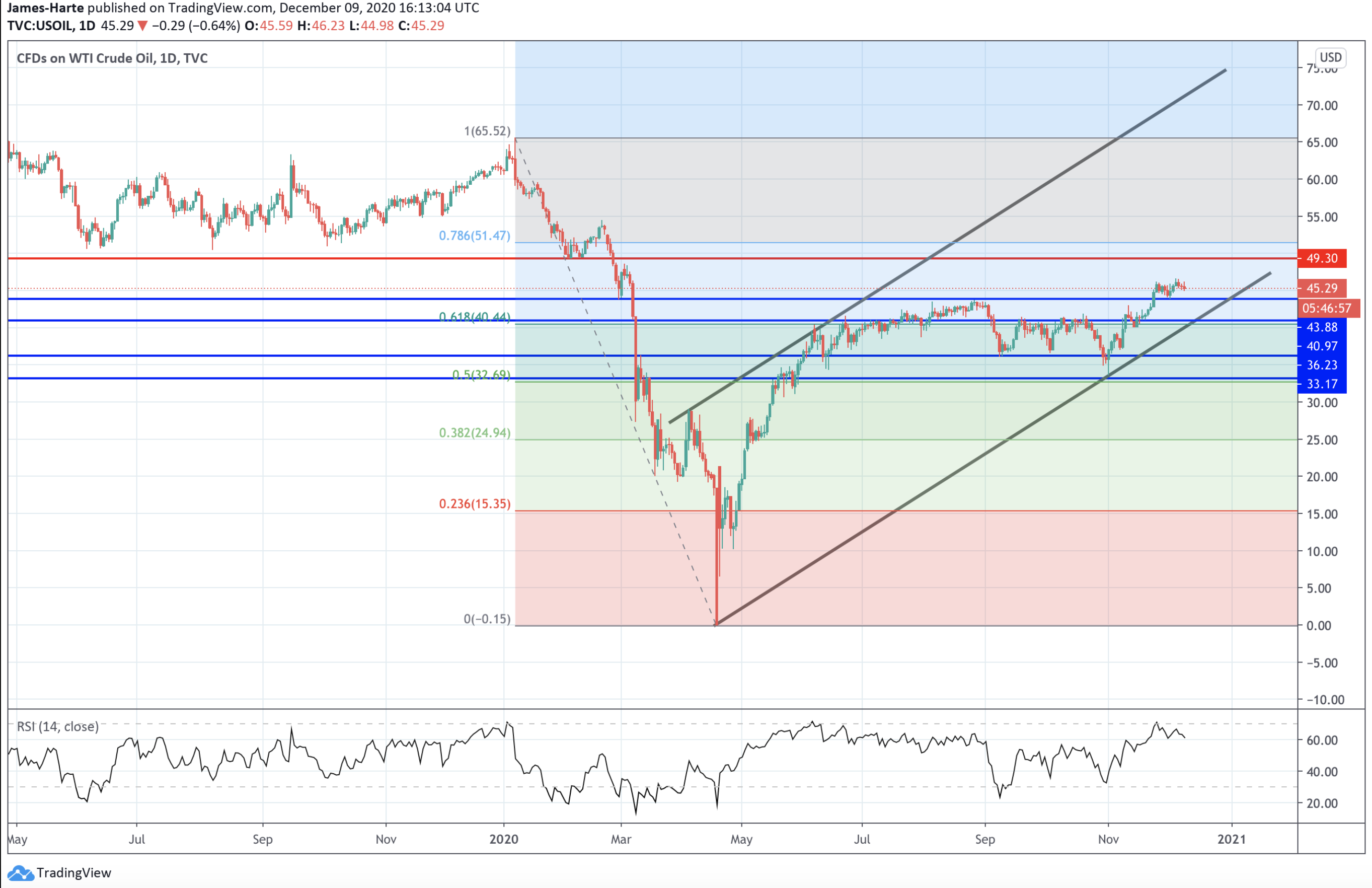Click the blue 40.97 price label
The width and height of the screenshot is (1372, 888).
coord(1321,346)
